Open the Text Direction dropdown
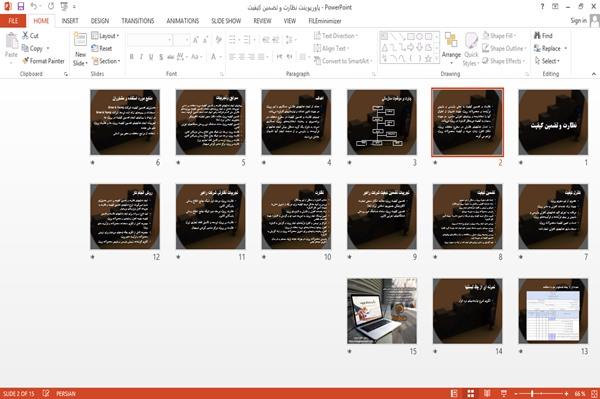The width and height of the screenshot is (600, 399). pos(336,36)
